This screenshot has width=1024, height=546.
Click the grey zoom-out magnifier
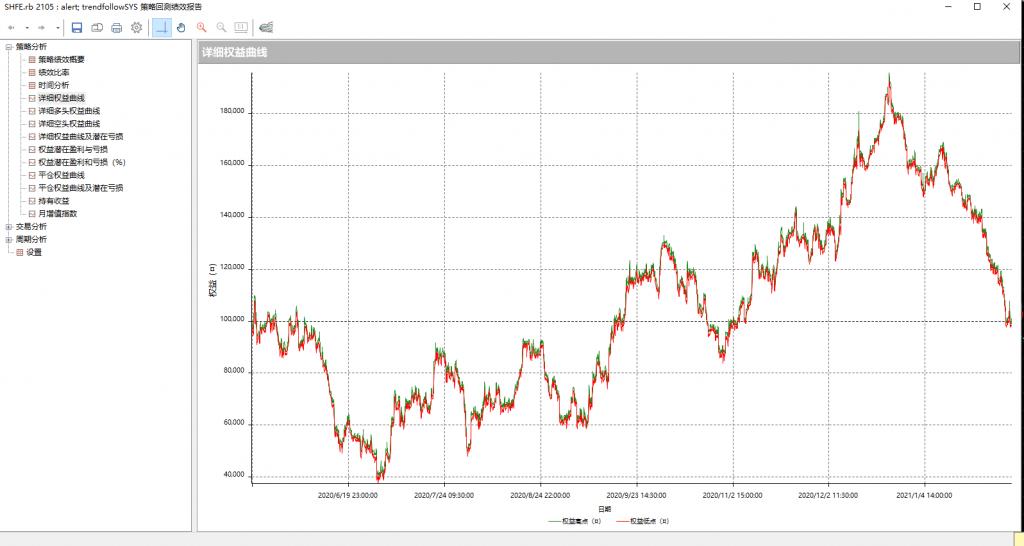(x=221, y=27)
